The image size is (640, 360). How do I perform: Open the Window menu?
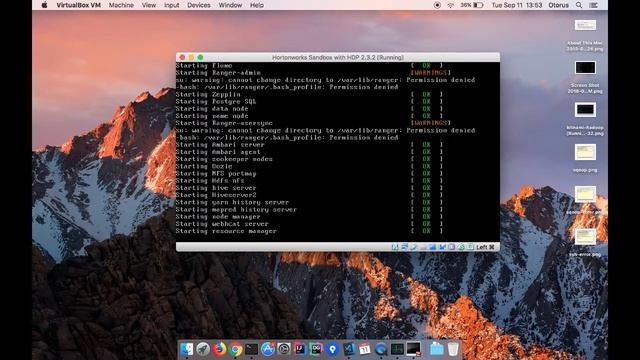230,5
